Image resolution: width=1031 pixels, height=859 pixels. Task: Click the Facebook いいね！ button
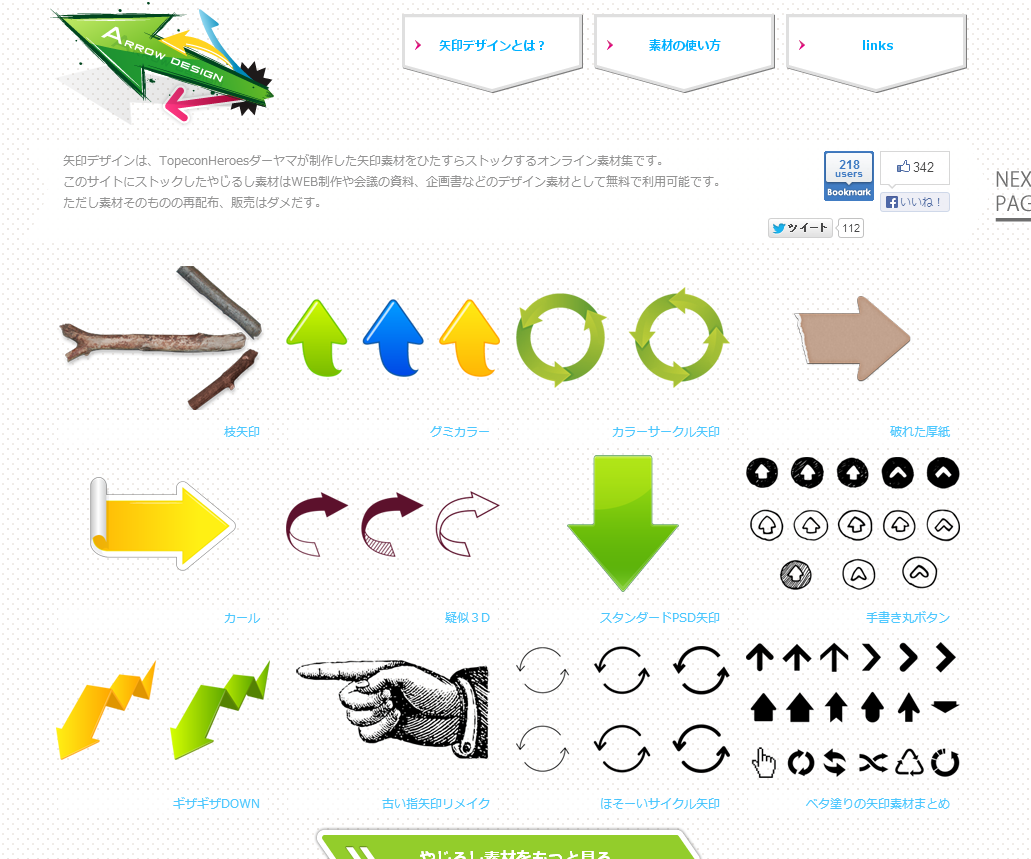coord(915,202)
